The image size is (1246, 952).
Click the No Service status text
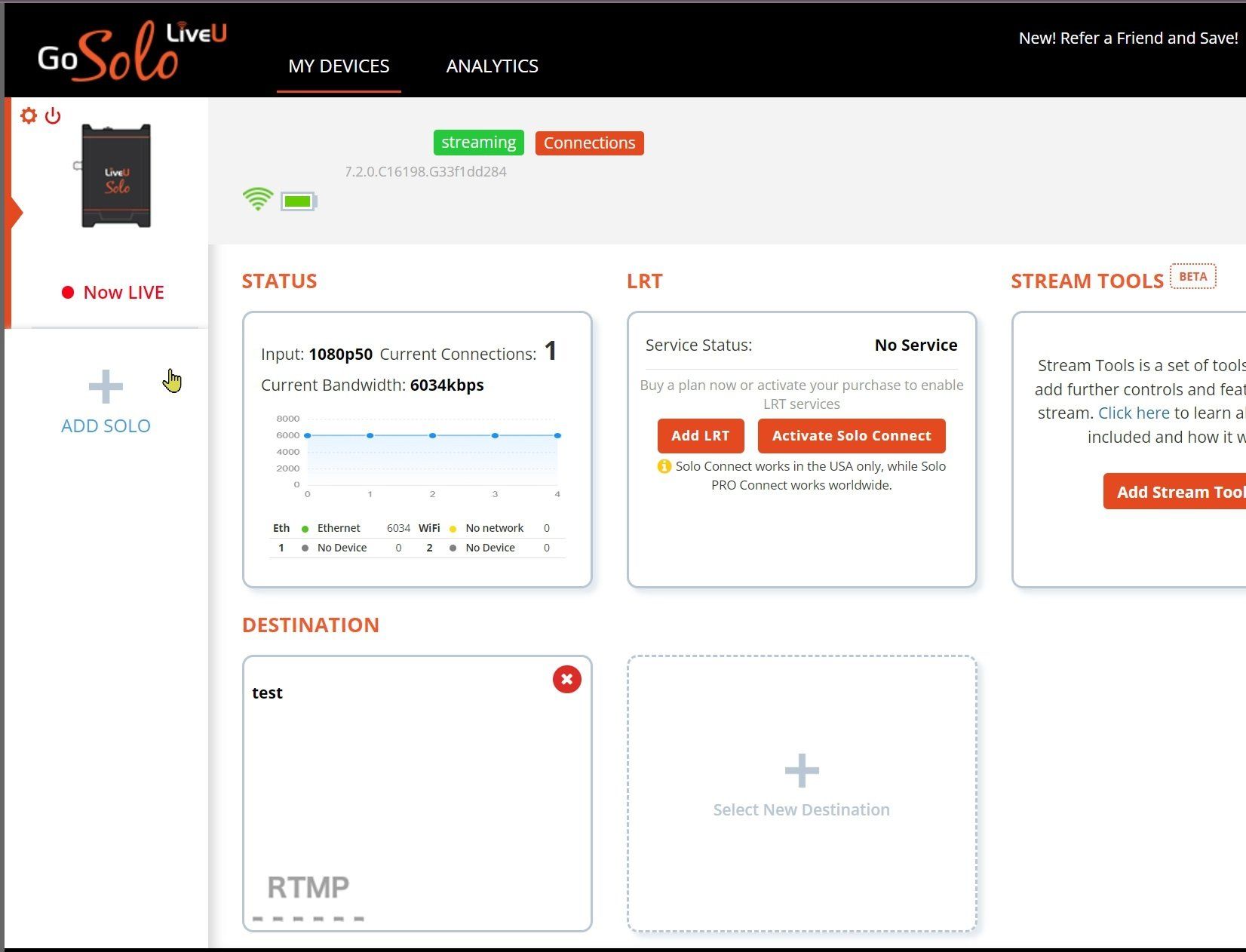916,345
